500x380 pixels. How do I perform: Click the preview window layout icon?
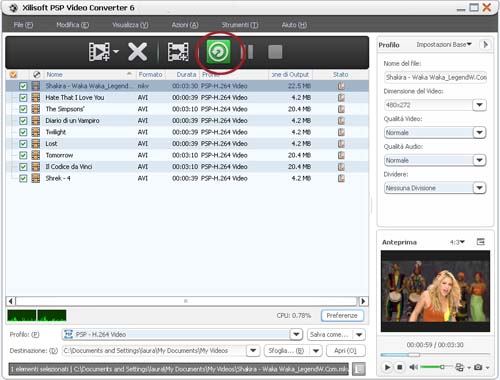coord(481,242)
